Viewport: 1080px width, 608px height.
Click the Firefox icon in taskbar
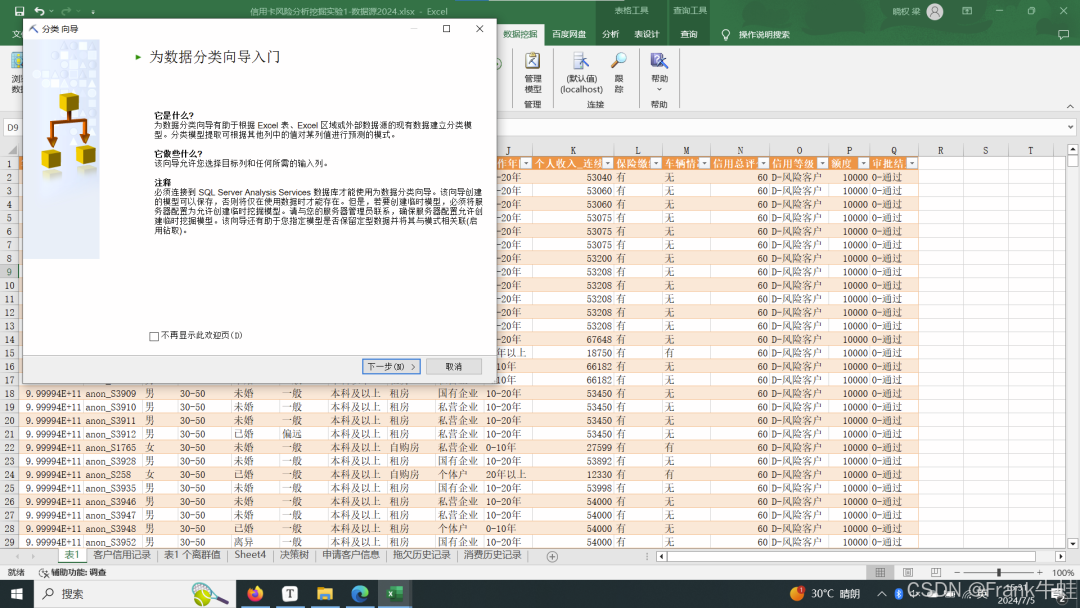pos(254,593)
